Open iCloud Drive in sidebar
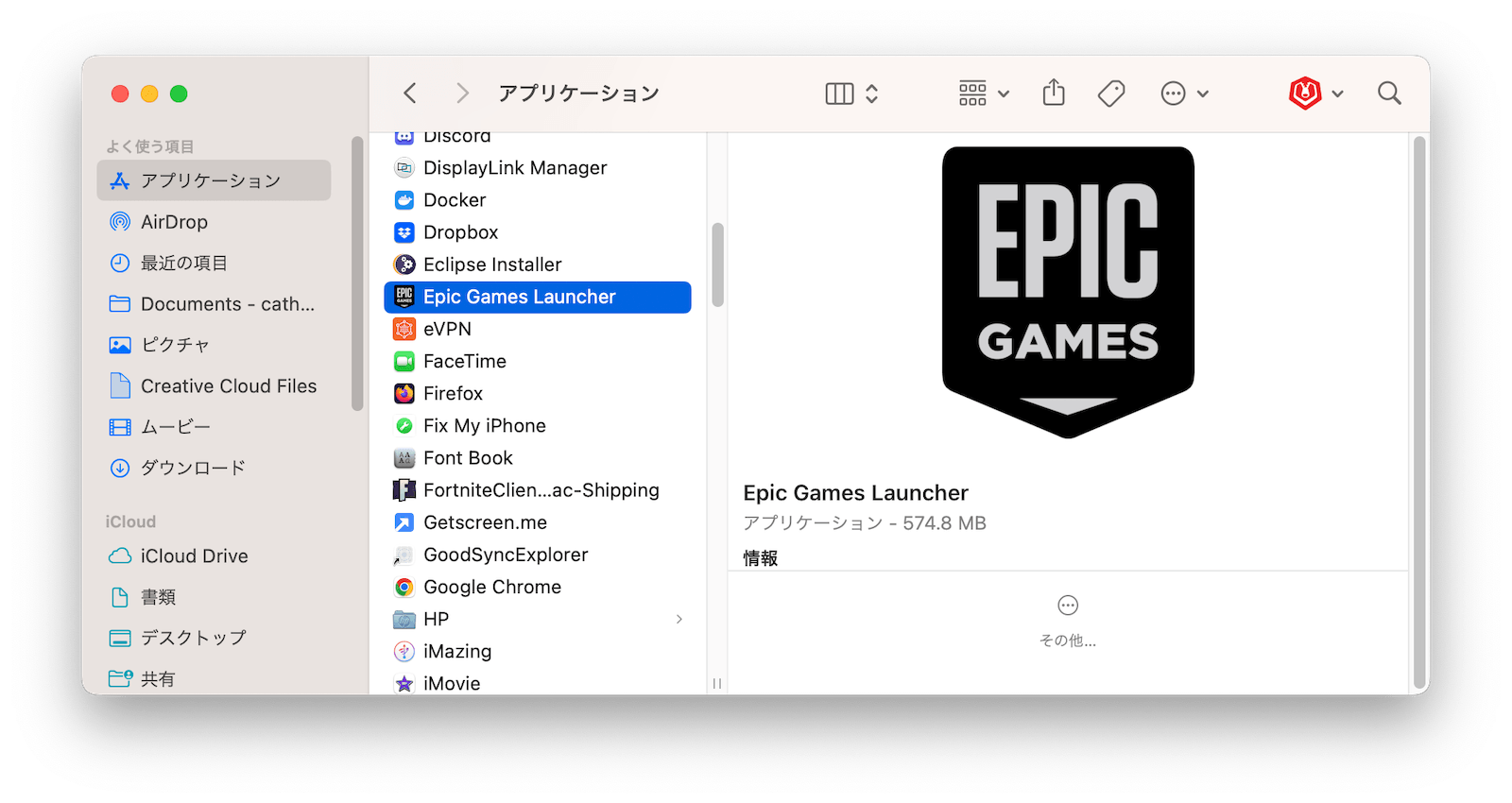This screenshot has height=803, width=1512. 214,556
